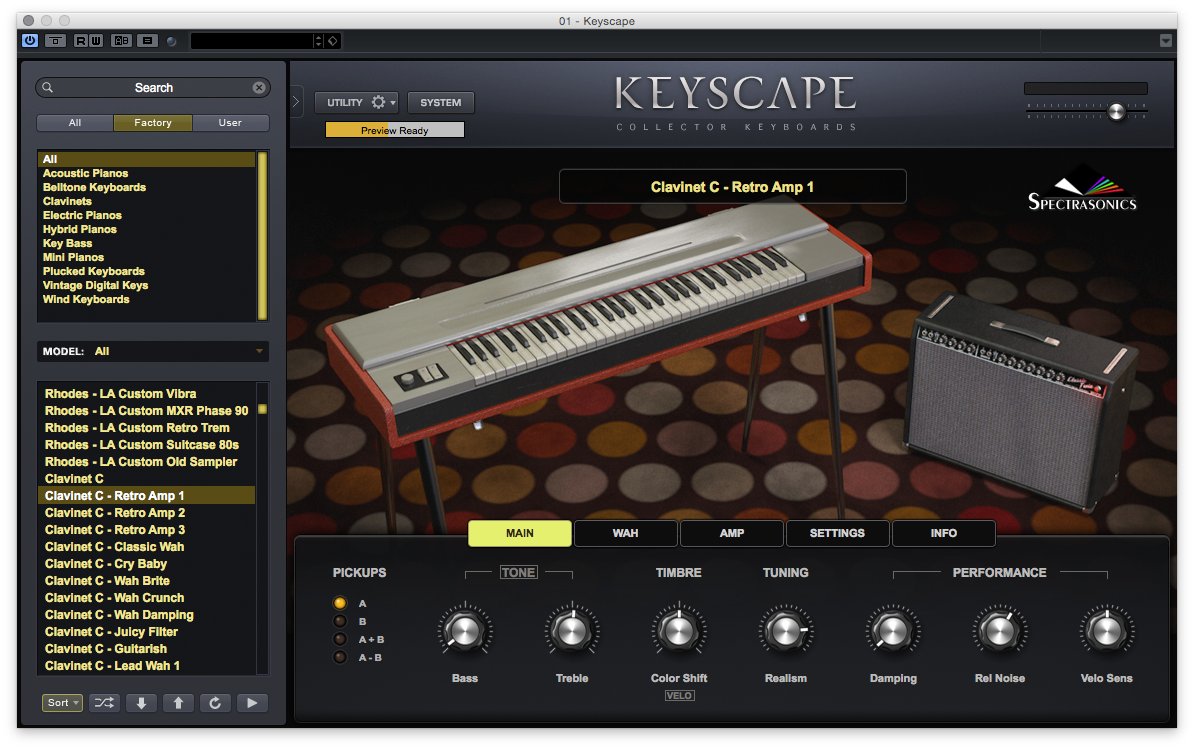Click the round blue host indicator
The height and width of the screenshot is (749, 1194).
tap(172, 41)
